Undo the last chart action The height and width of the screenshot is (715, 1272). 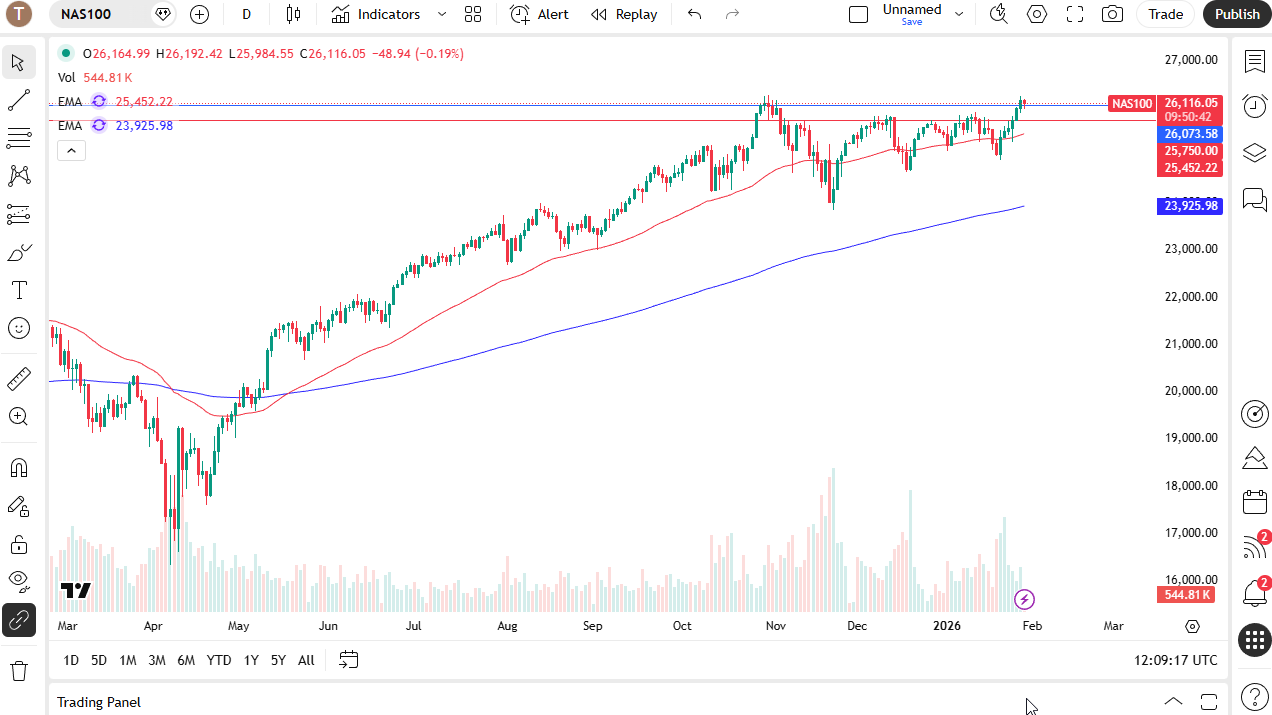695,14
